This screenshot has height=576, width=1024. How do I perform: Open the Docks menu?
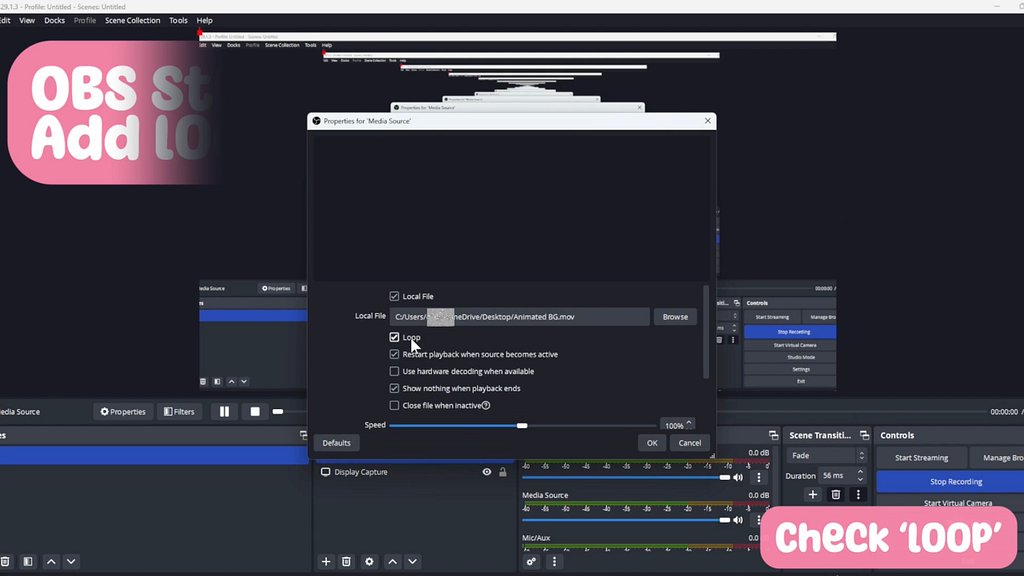coord(54,20)
